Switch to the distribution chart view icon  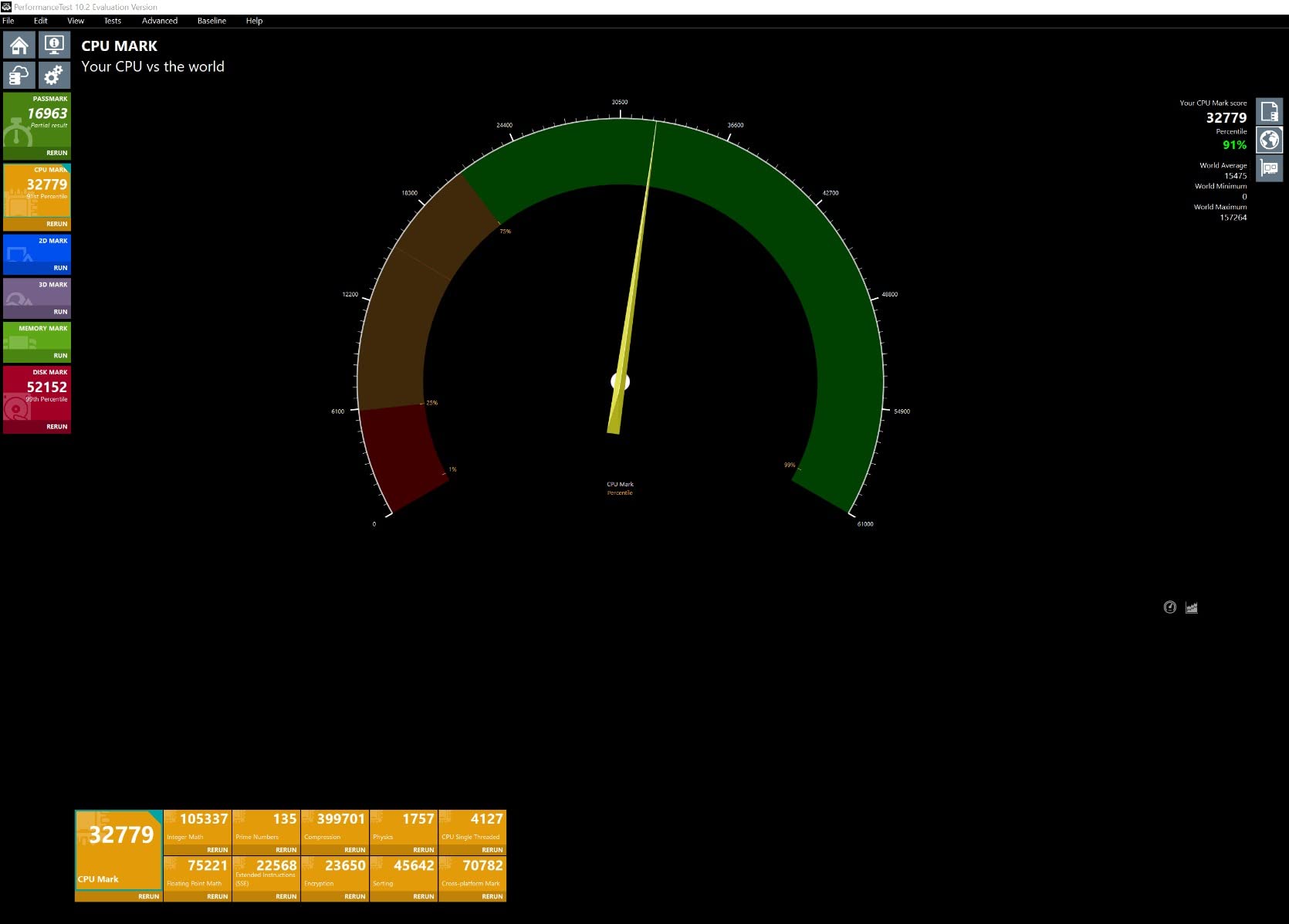pyautogui.click(x=1192, y=608)
